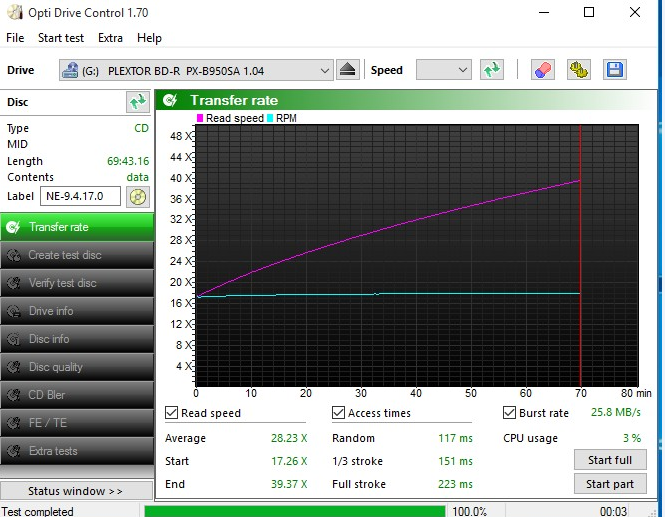Open the Disc quality panel
Viewport: 665px width, 517px height.
(77, 367)
